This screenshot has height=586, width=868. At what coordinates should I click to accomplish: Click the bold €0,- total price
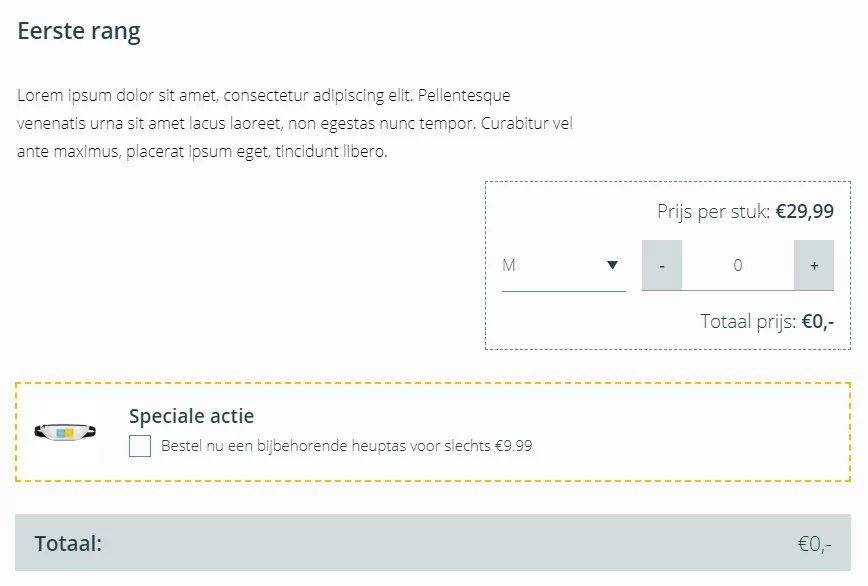click(x=818, y=321)
